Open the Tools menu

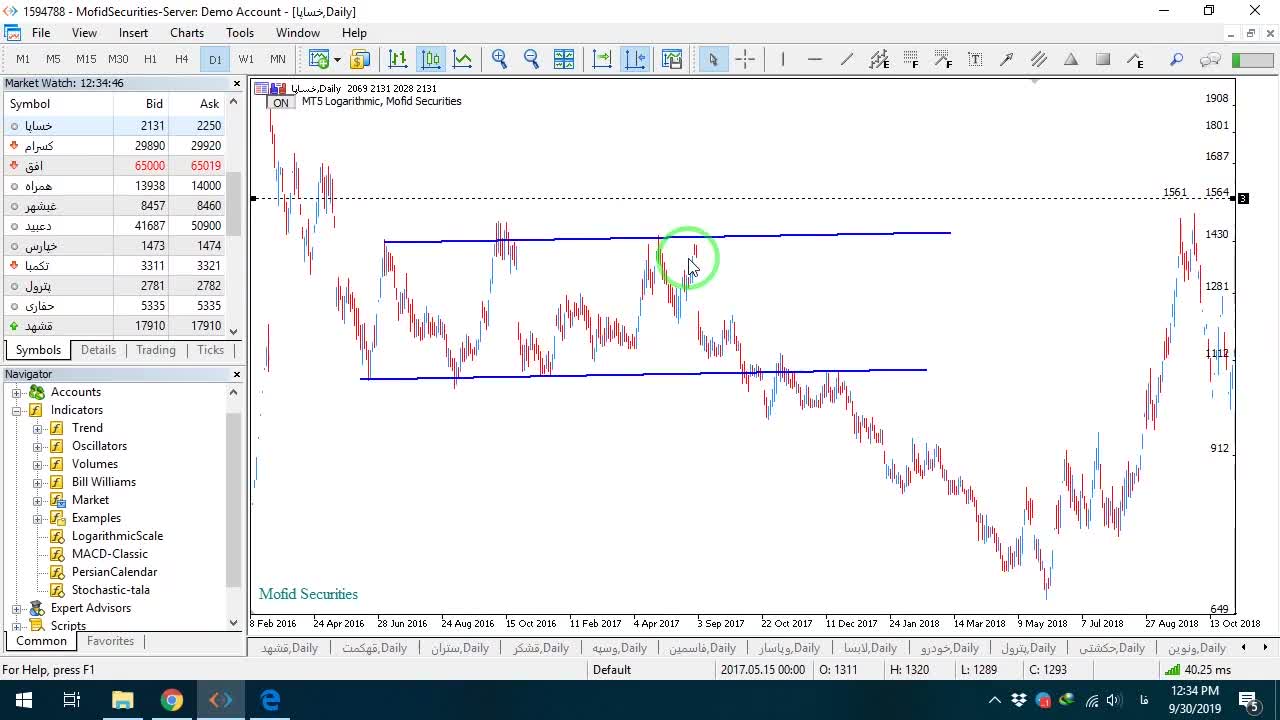240,33
